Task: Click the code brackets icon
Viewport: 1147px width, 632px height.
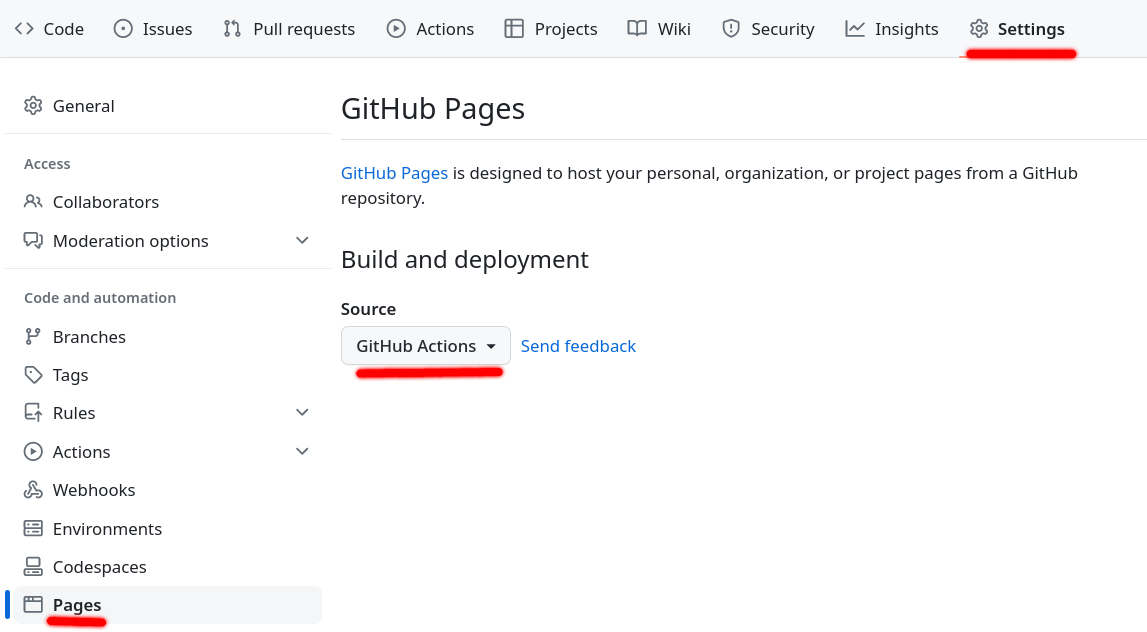Action: [24, 29]
